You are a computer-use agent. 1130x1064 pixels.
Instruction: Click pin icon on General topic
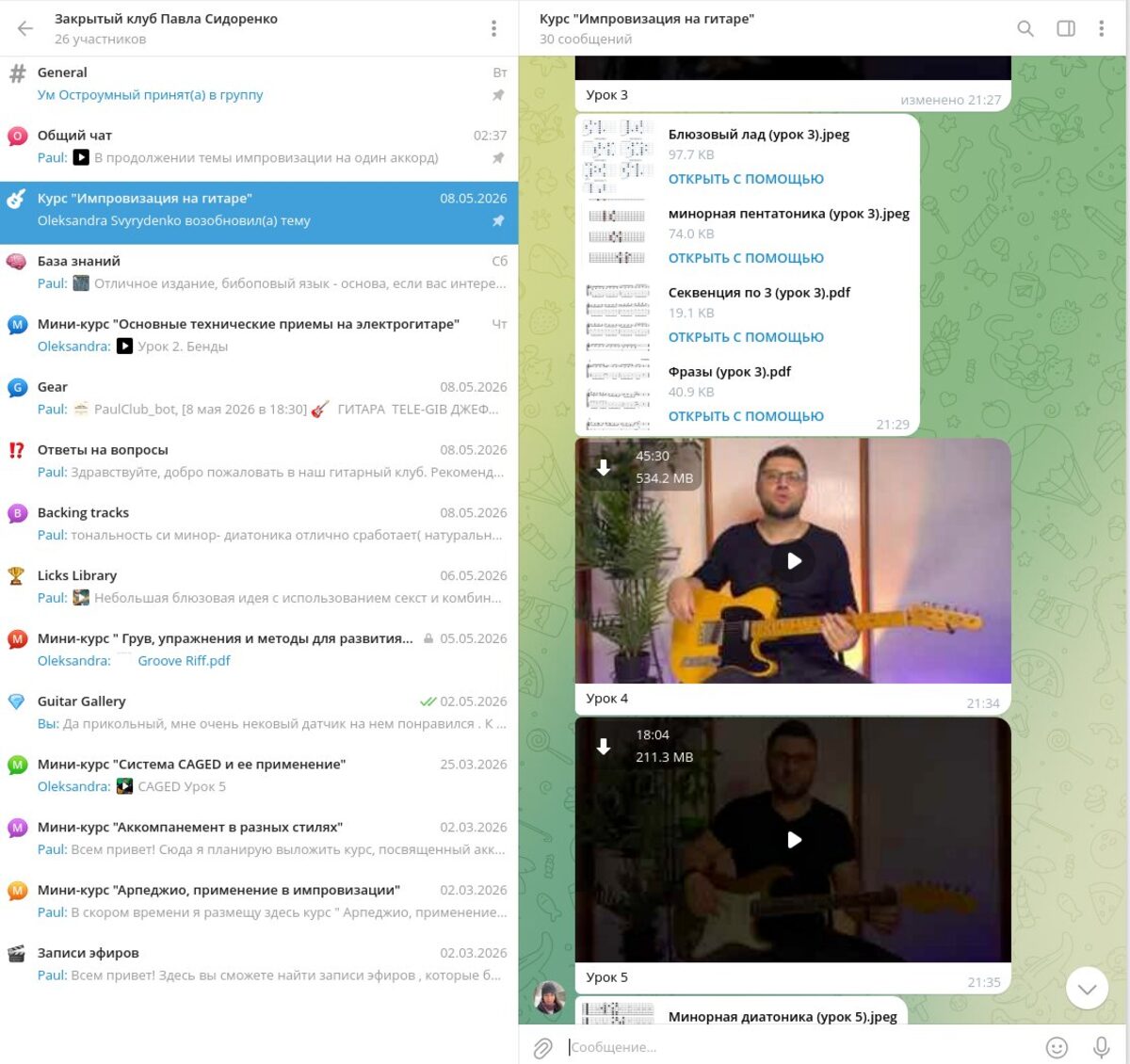(498, 95)
